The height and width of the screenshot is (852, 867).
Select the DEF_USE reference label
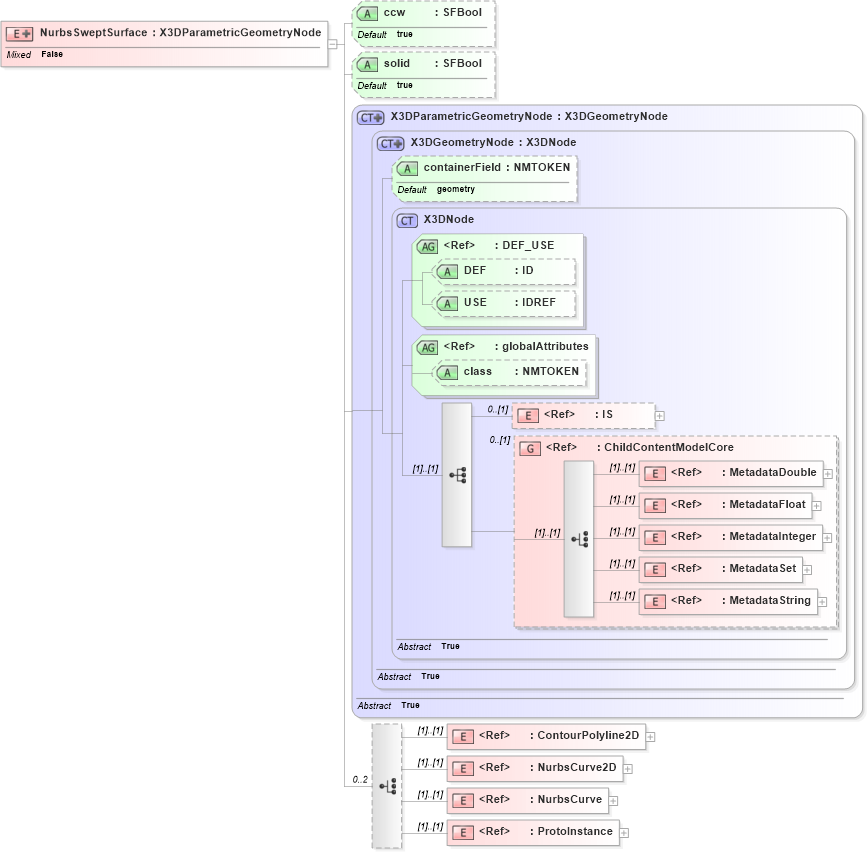point(499,245)
